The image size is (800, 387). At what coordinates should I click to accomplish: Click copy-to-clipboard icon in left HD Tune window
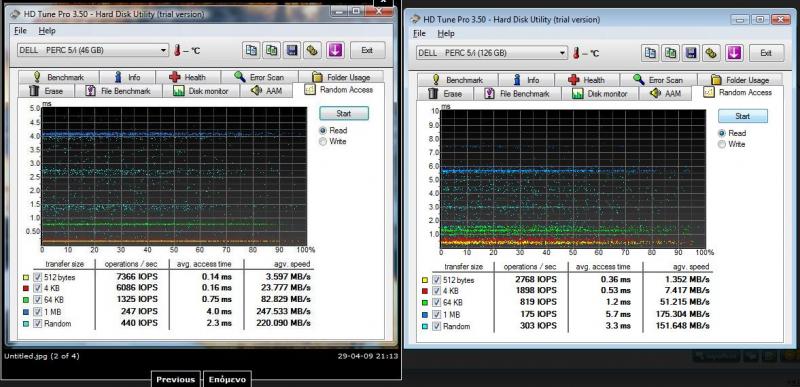point(251,50)
